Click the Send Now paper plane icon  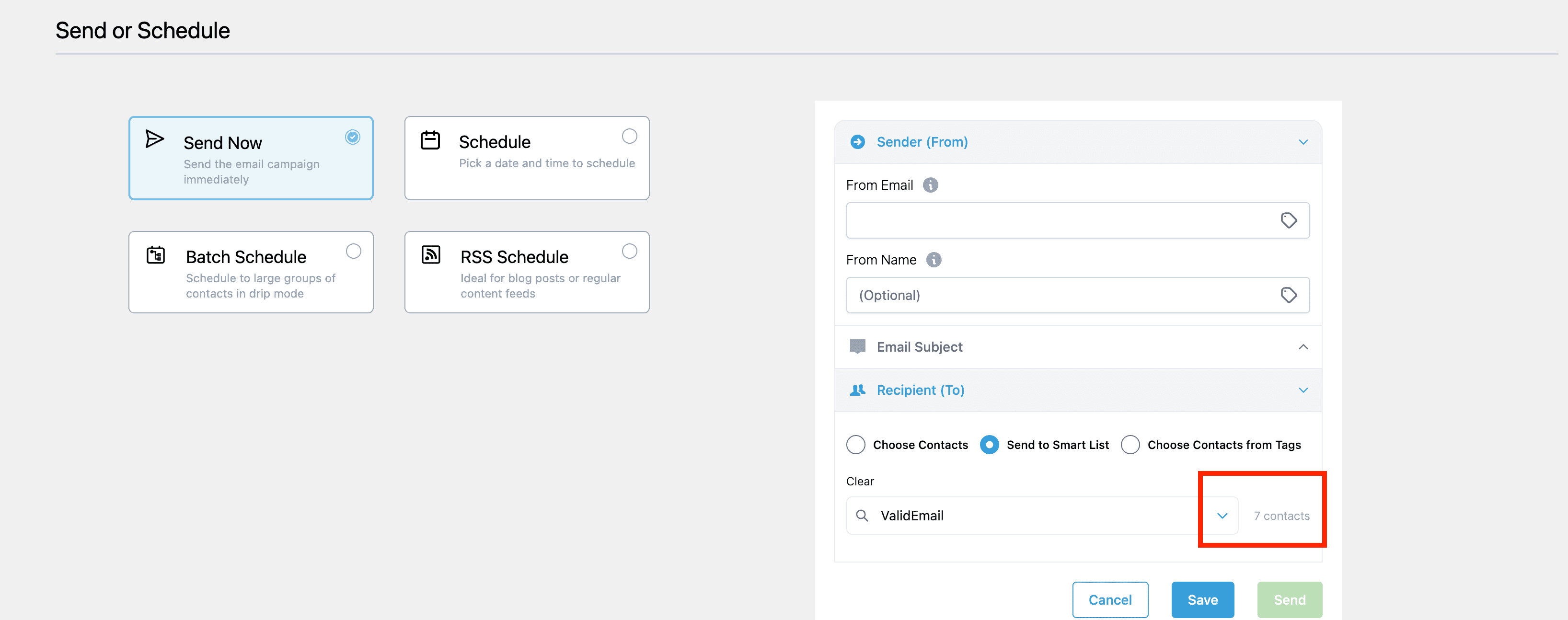point(155,139)
